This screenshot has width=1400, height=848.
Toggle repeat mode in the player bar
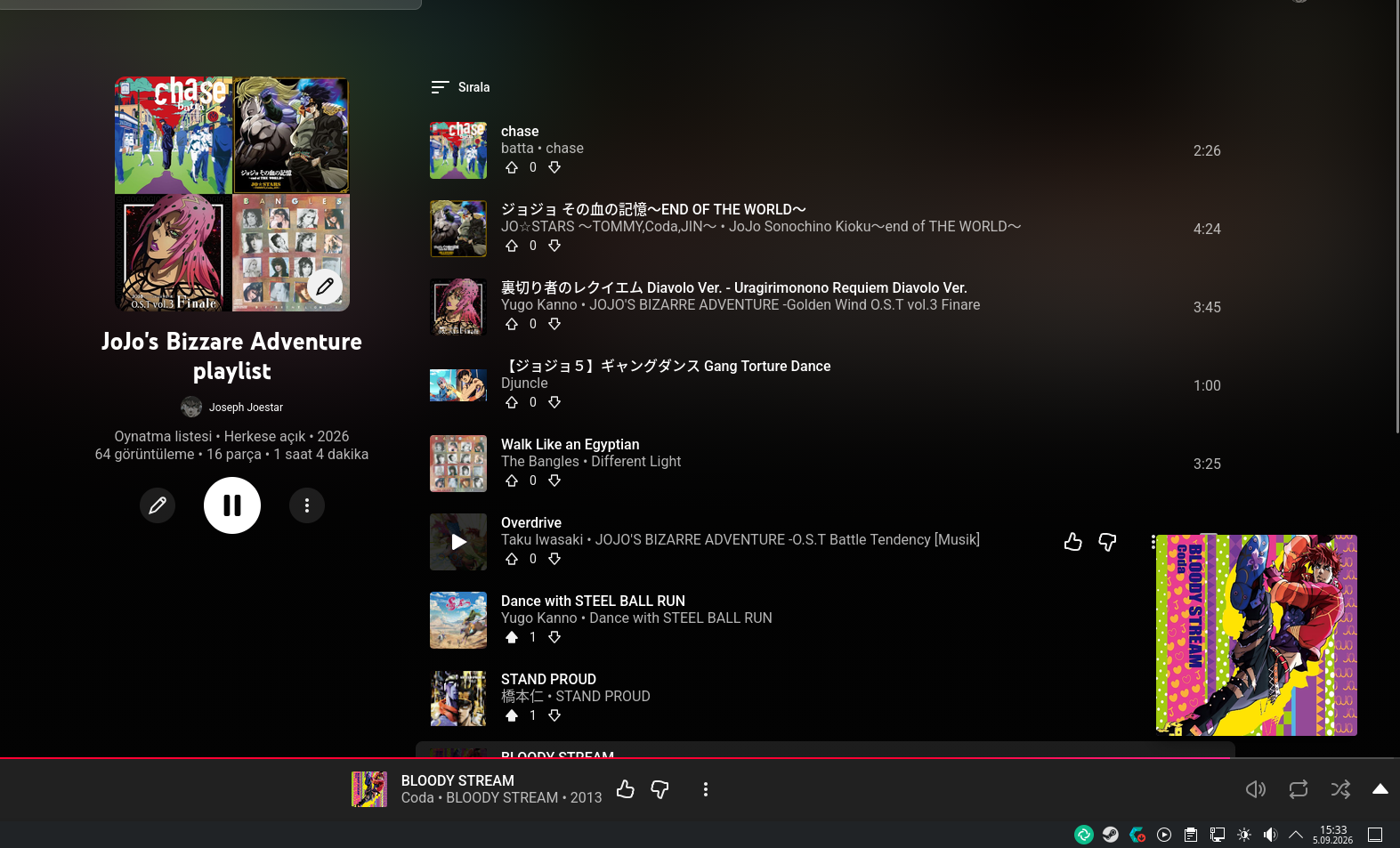[x=1299, y=789]
